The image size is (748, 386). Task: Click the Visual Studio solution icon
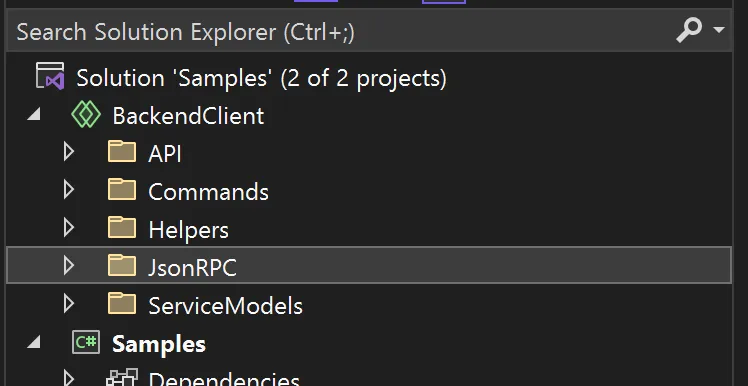click(50, 76)
